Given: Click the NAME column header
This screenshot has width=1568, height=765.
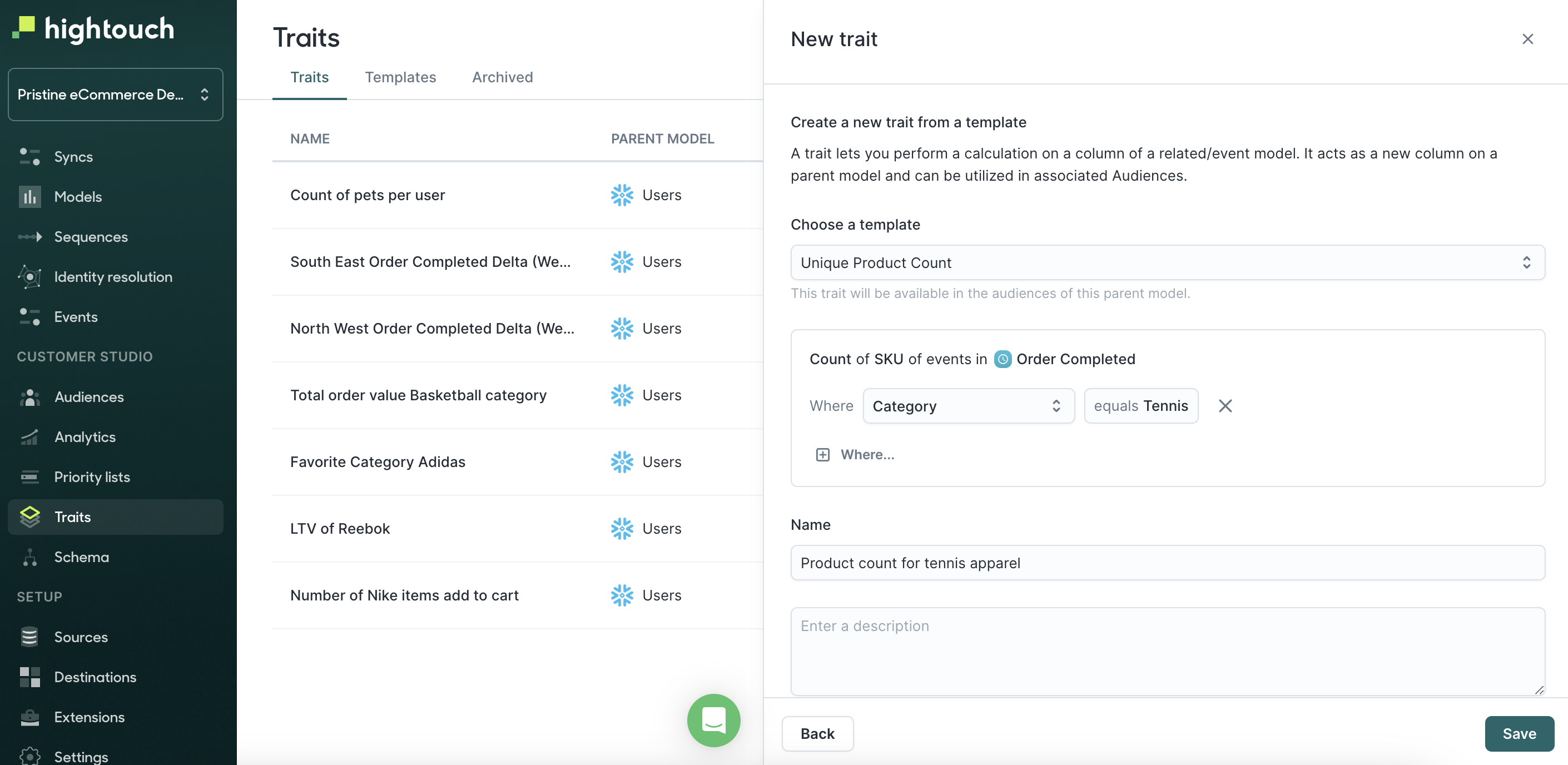Looking at the screenshot, I should 309,139.
